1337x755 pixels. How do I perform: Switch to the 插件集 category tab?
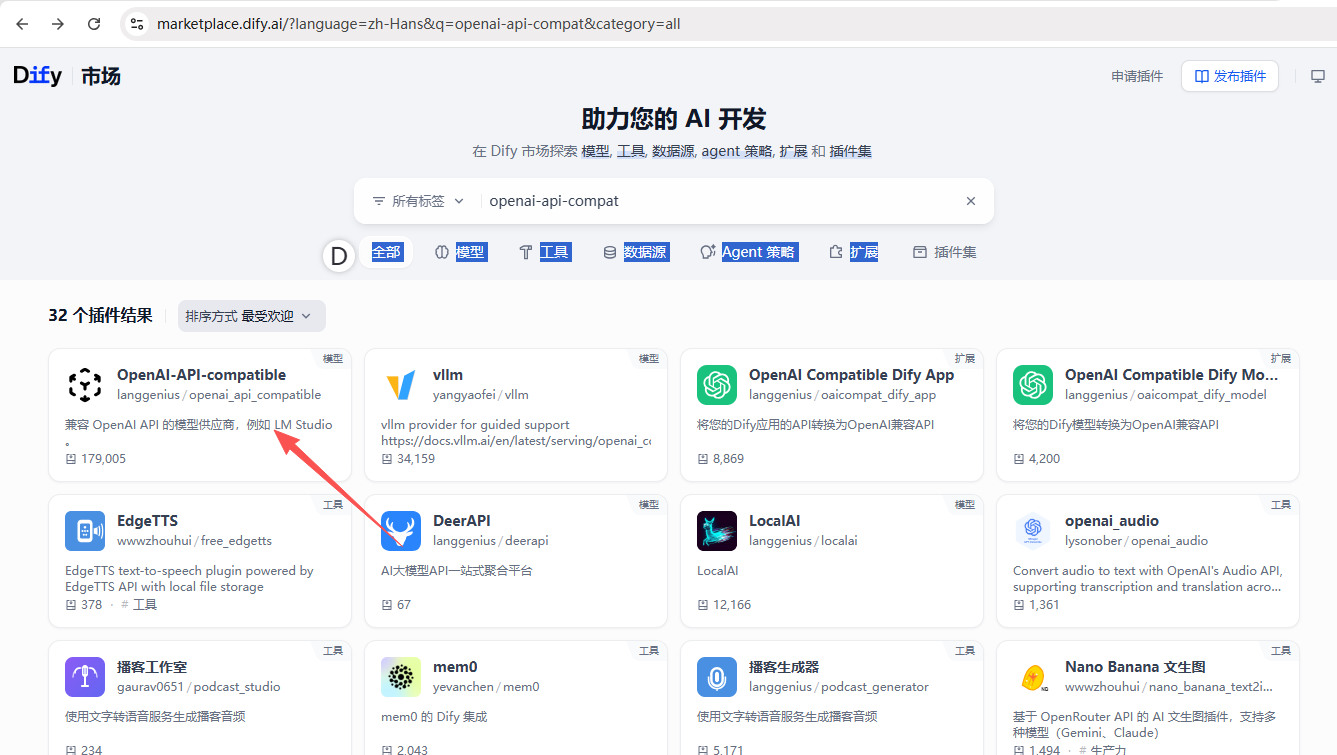(x=945, y=252)
